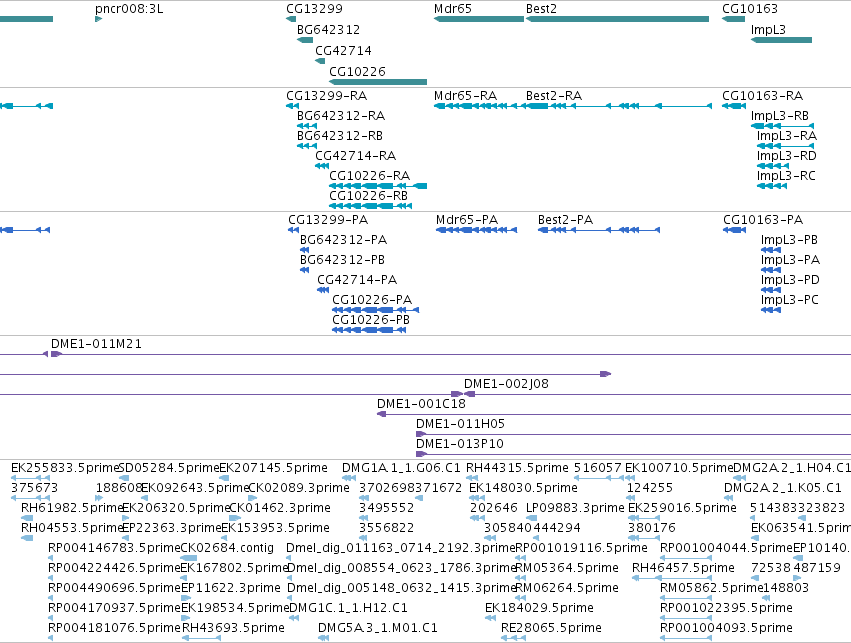This screenshot has width=851, height=643.
Task: Click the RH61982.5prime EST label
Action: 72,508
